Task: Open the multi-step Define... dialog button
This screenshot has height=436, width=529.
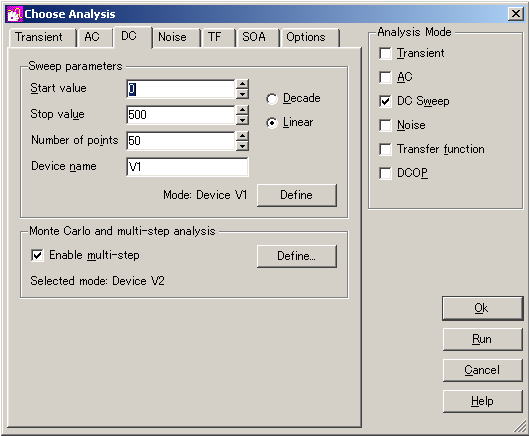Action: click(297, 256)
